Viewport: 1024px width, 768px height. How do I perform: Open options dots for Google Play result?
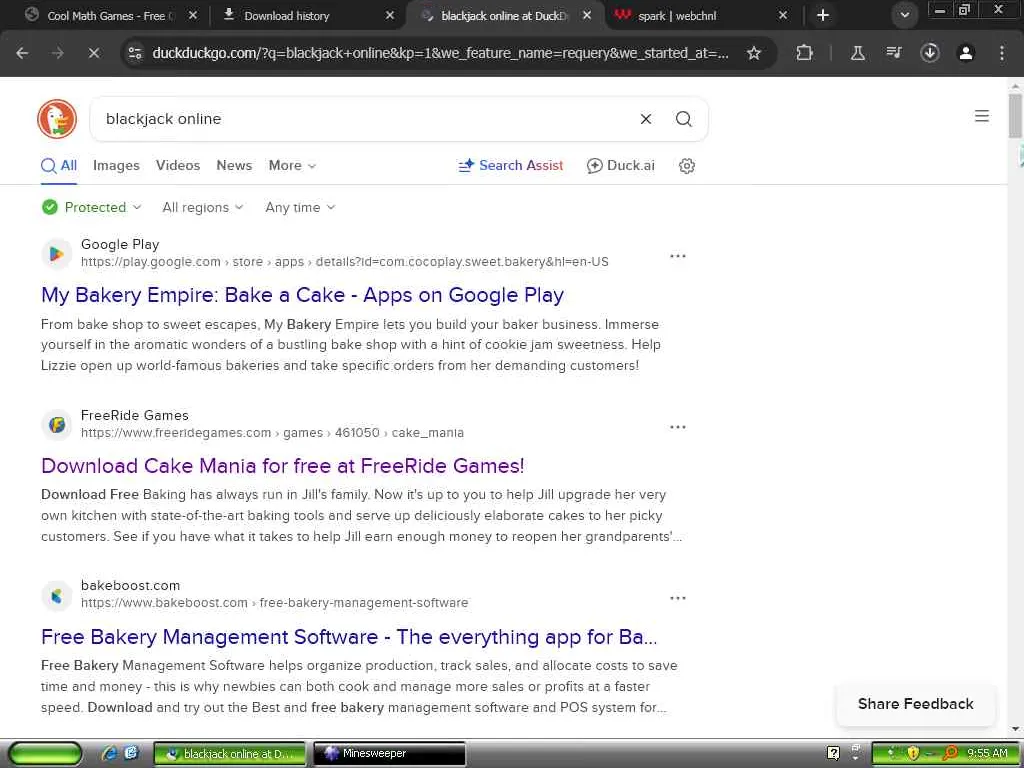point(678,256)
